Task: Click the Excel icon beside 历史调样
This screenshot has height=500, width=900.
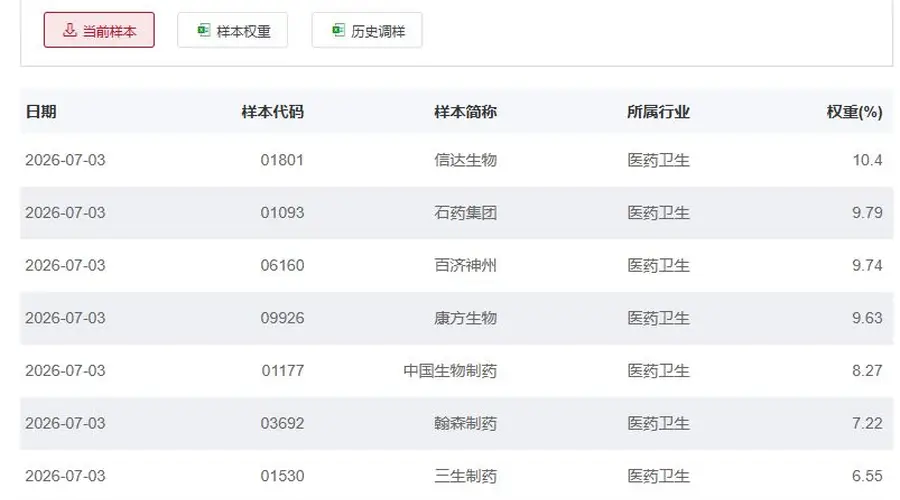Action: pos(338,30)
